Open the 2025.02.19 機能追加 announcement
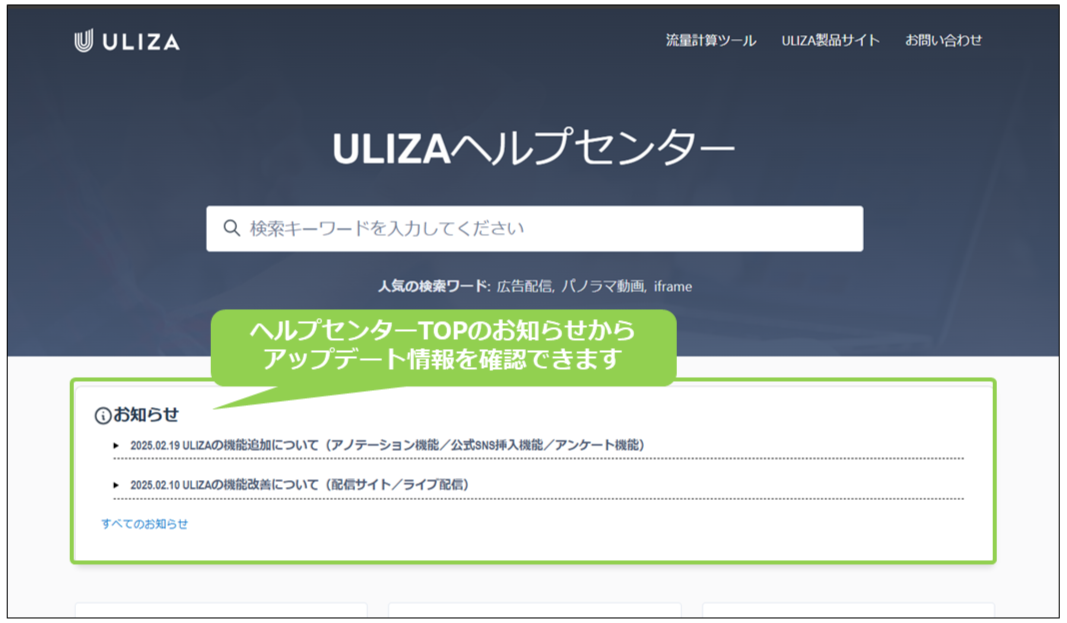This screenshot has width=1067, height=623. 387,445
